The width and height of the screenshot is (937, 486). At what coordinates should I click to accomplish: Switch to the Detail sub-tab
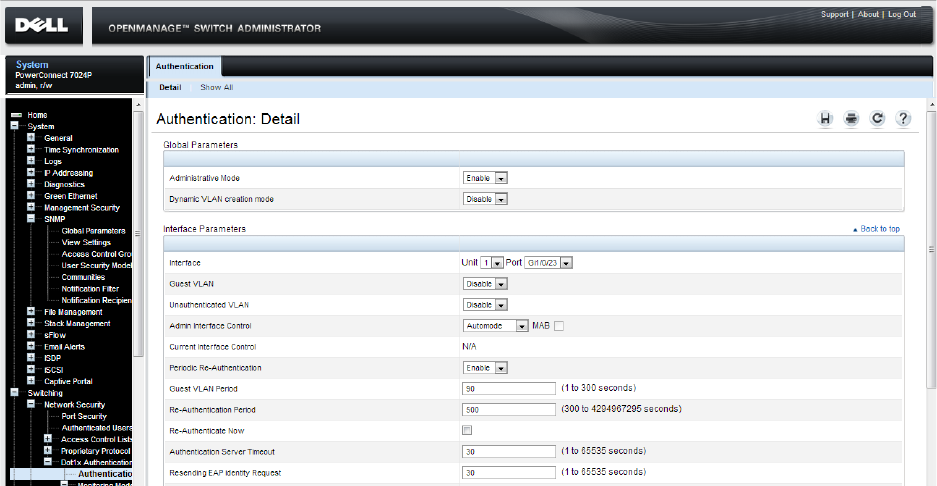coord(170,87)
